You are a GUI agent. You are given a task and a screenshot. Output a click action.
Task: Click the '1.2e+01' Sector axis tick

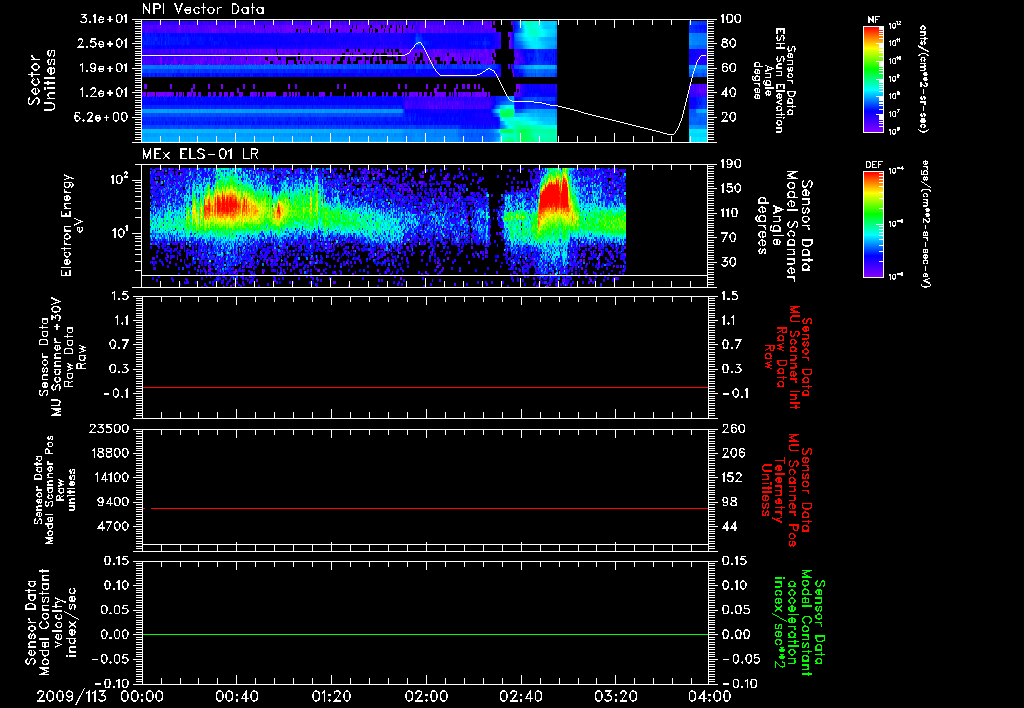(x=104, y=93)
